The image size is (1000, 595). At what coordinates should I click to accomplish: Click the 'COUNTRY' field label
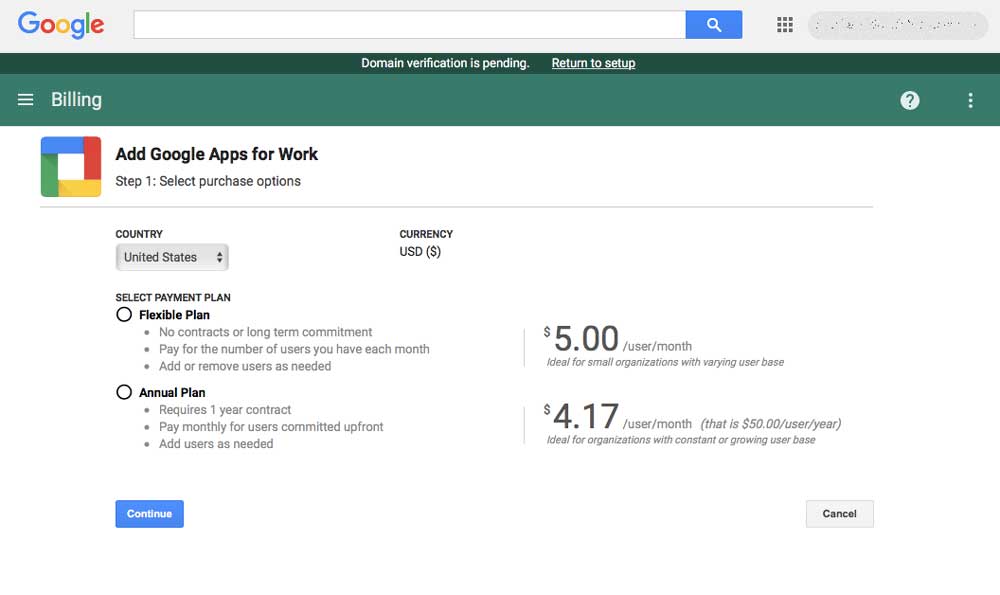(139, 234)
